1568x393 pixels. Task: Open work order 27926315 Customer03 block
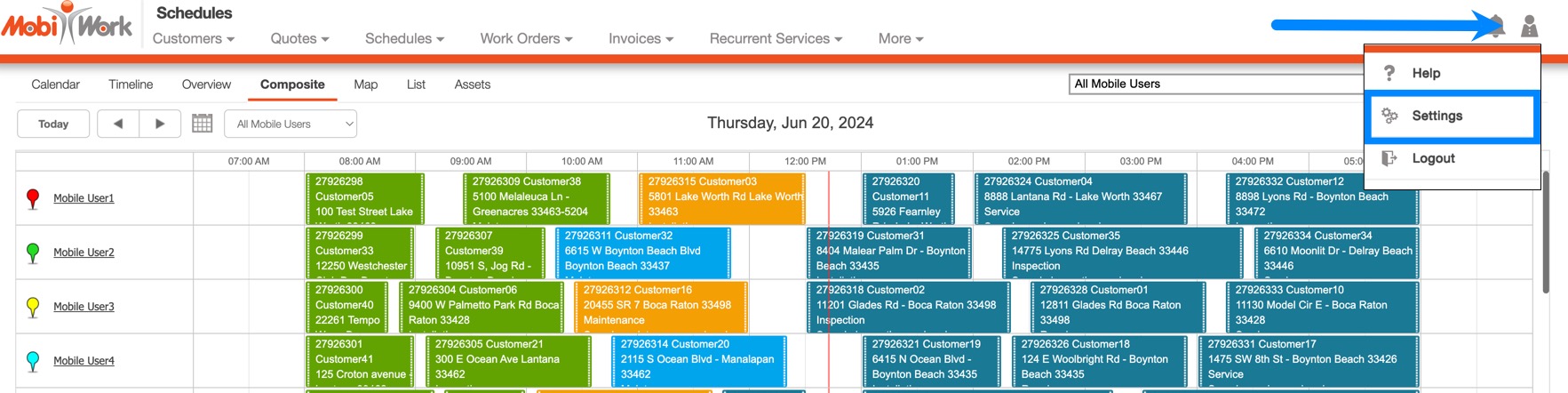click(x=721, y=196)
